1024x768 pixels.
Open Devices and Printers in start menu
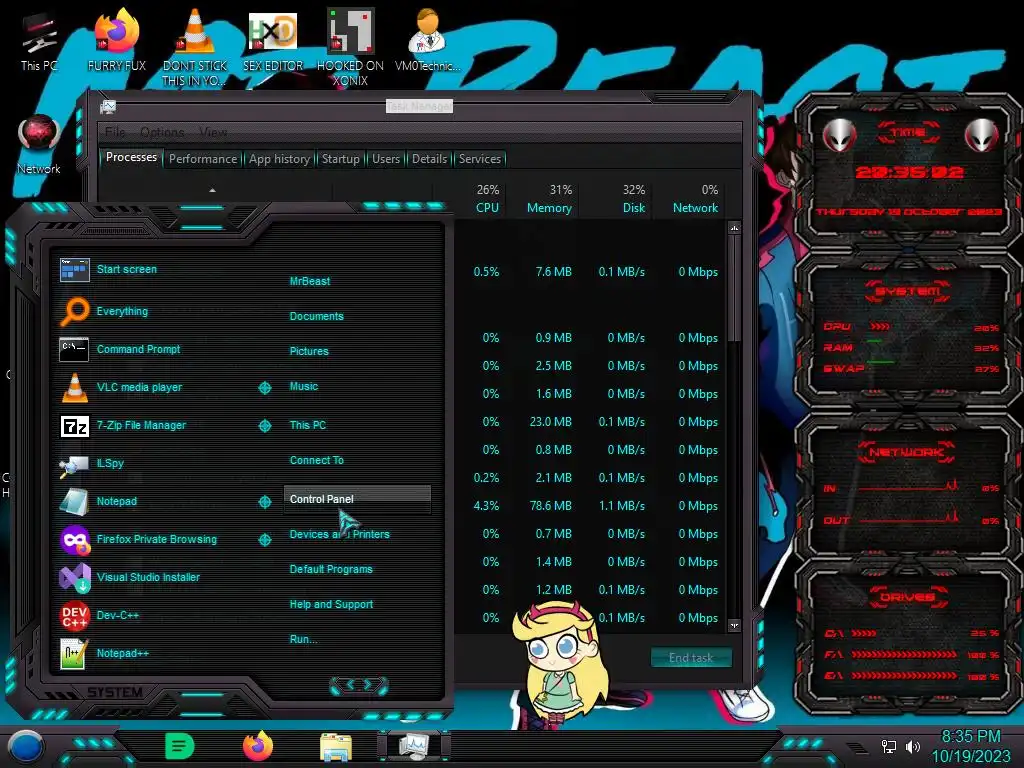(x=340, y=534)
